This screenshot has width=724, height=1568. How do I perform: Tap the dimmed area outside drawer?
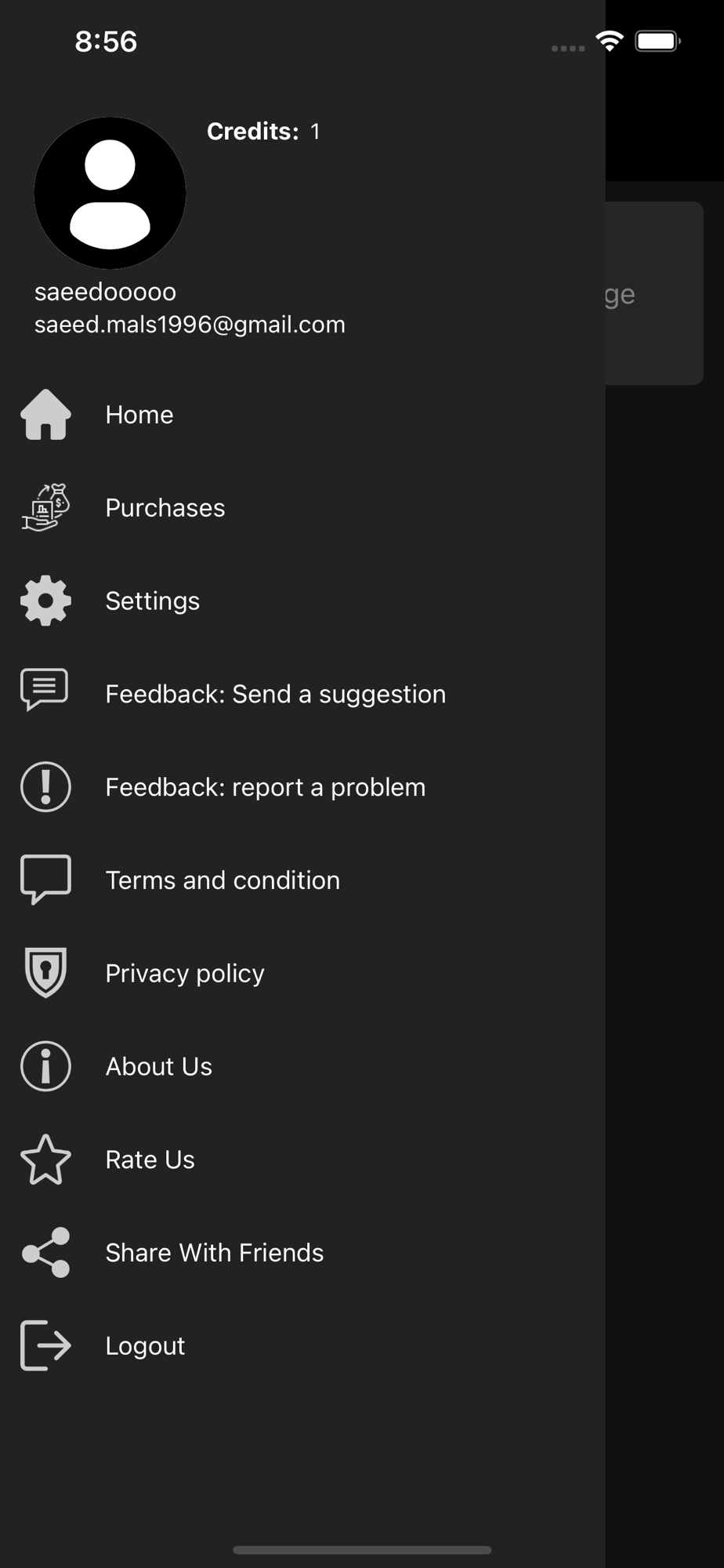[x=664, y=941]
